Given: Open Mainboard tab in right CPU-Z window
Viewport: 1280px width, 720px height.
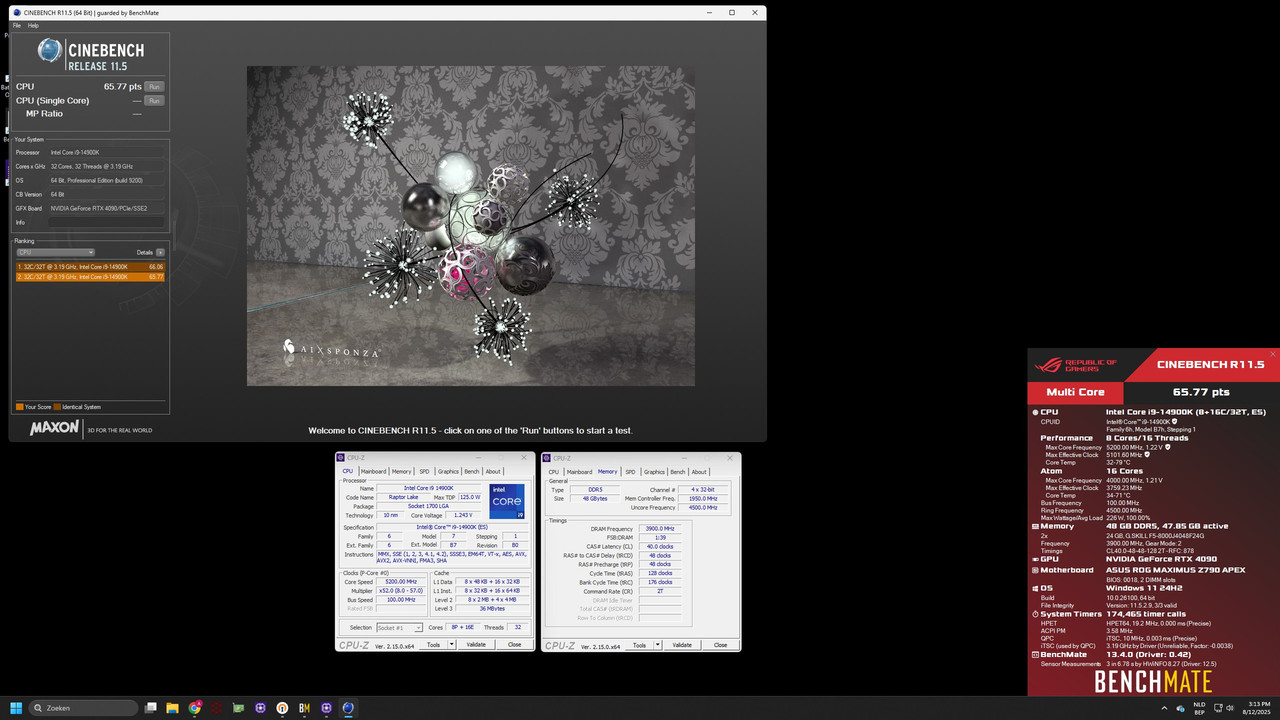Looking at the screenshot, I should click(x=579, y=472).
